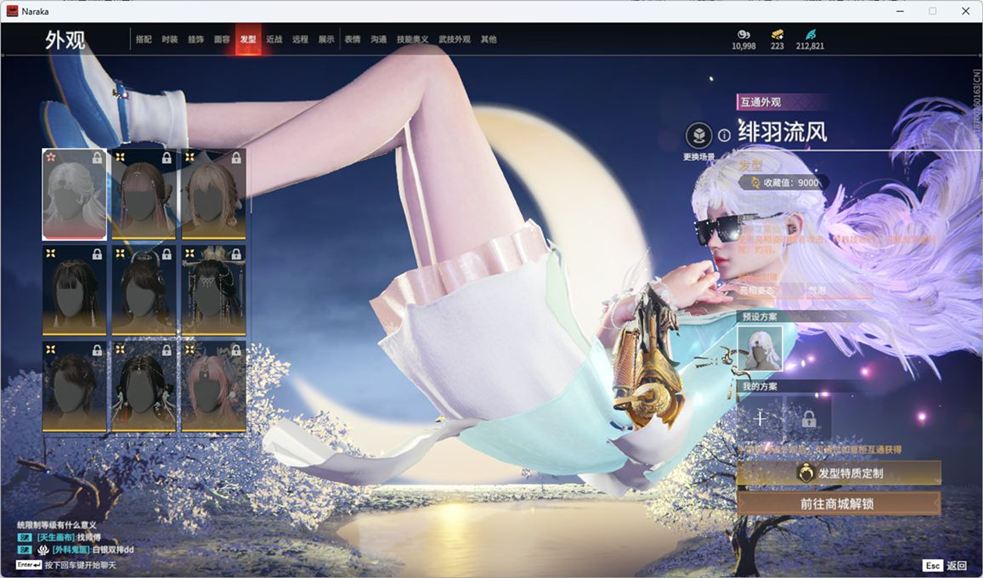
Task: Select the black hairstyle with red tassel bottom middle
Action: pyautogui.click(x=144, y=386)
